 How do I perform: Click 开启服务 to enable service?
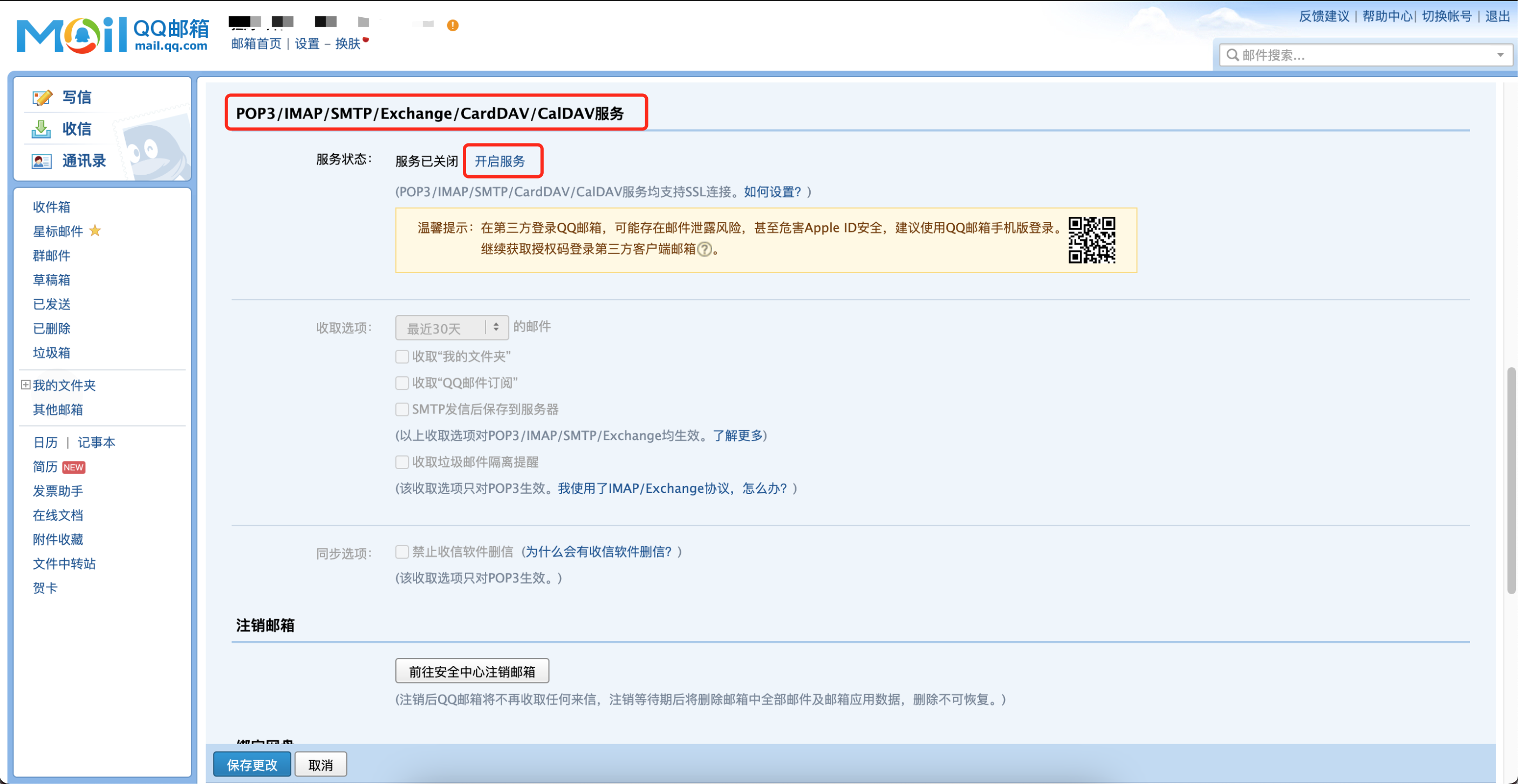point(500,161)
